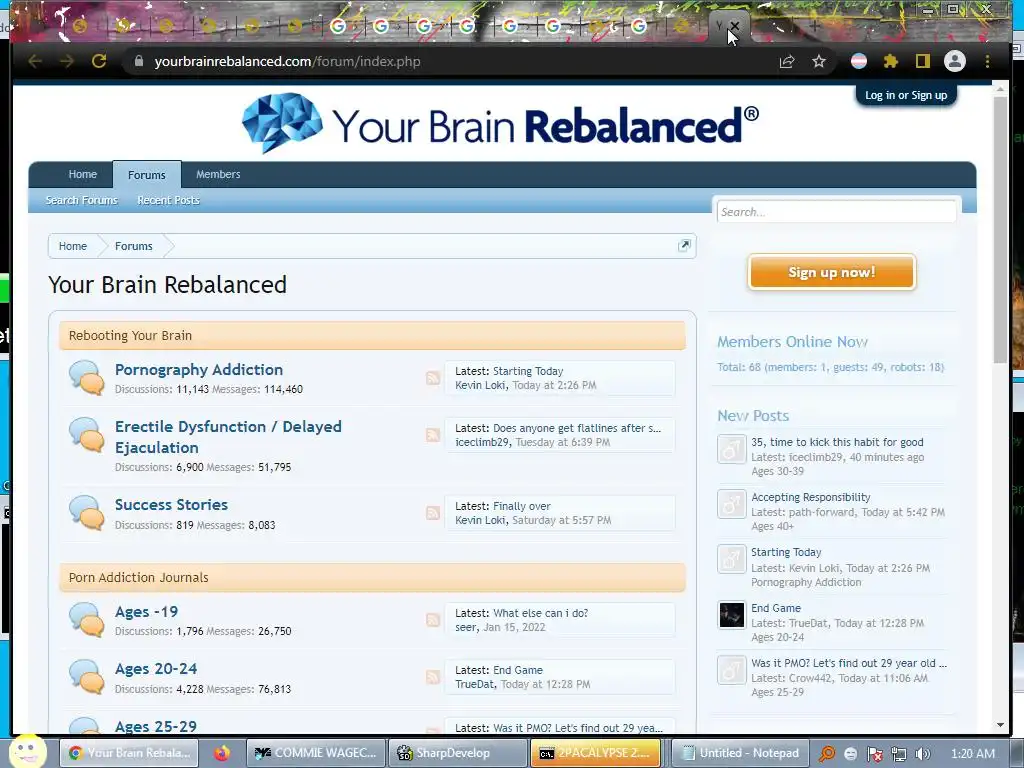This screenshot has height=768, width=1024.
Task: Click the scrollbar down arrow
Action: click(x=1000, y=725)
